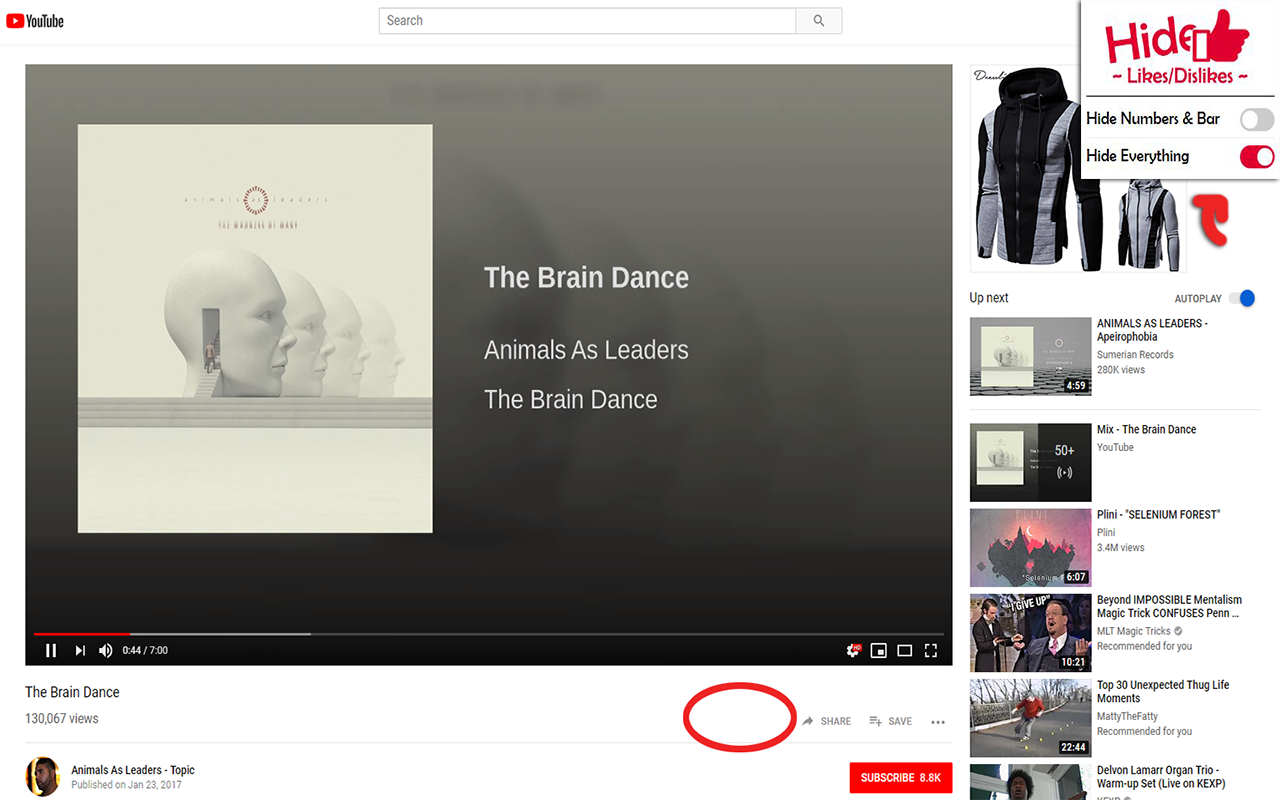Click 'Published on Jan 23, 2017' text
Viewport: 1280px width, 800px height.
(126, 785)
